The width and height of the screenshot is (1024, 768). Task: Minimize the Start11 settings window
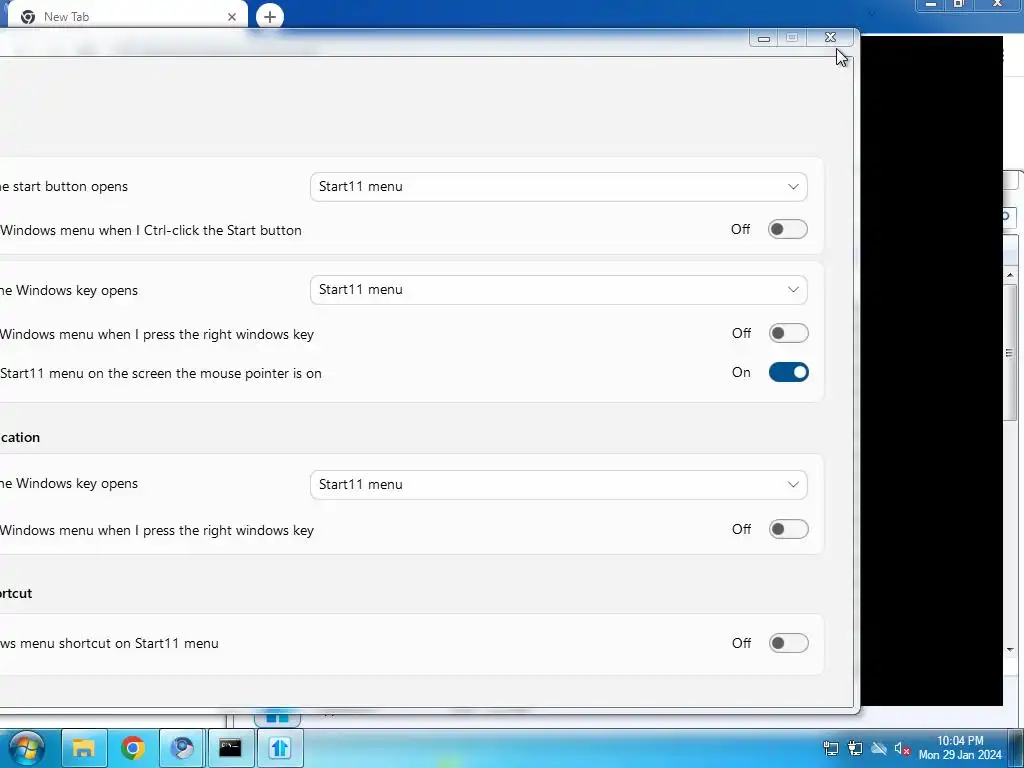tap(763, 38)
